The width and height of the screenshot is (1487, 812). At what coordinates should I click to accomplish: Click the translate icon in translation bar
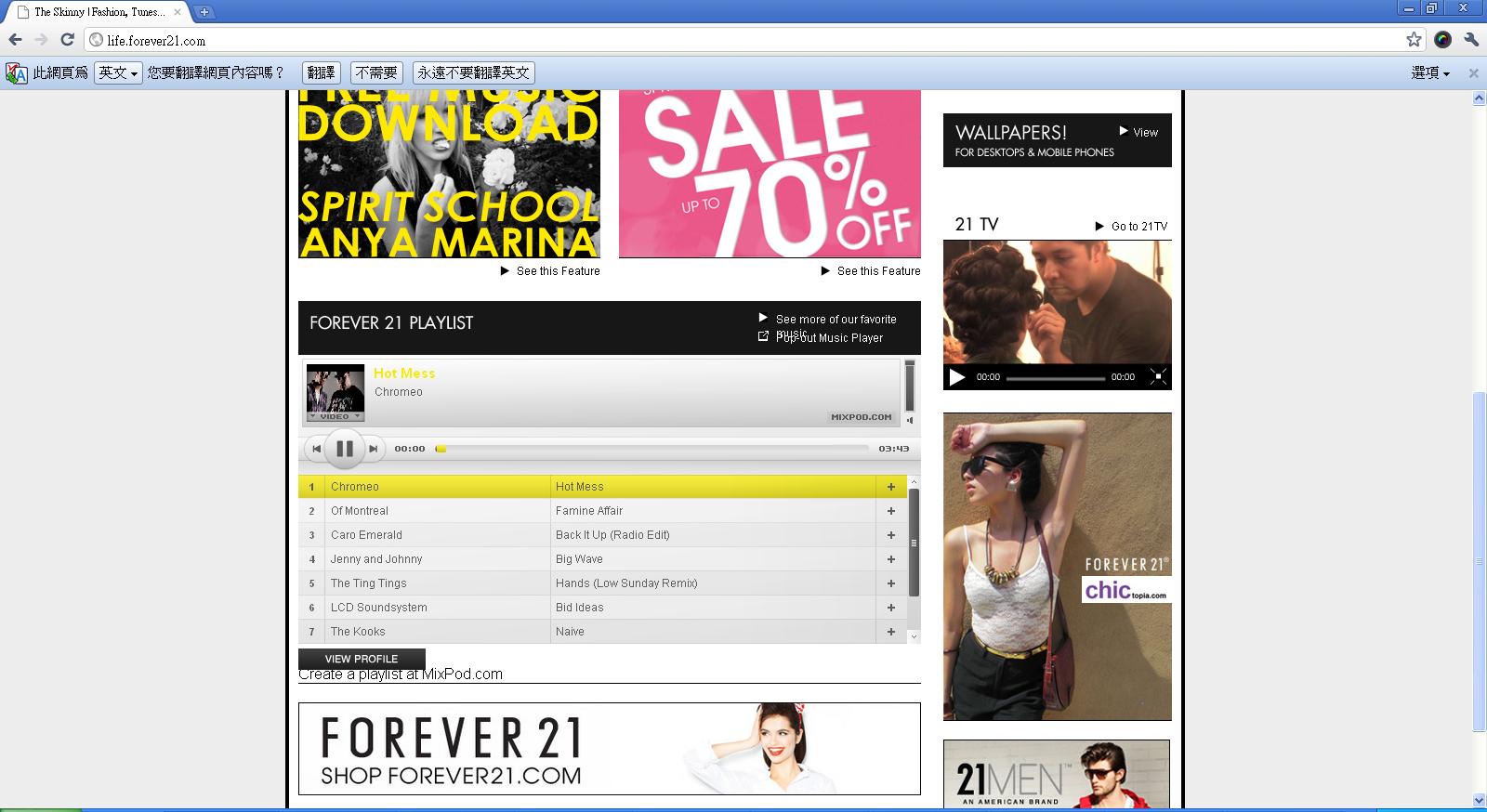17,72
